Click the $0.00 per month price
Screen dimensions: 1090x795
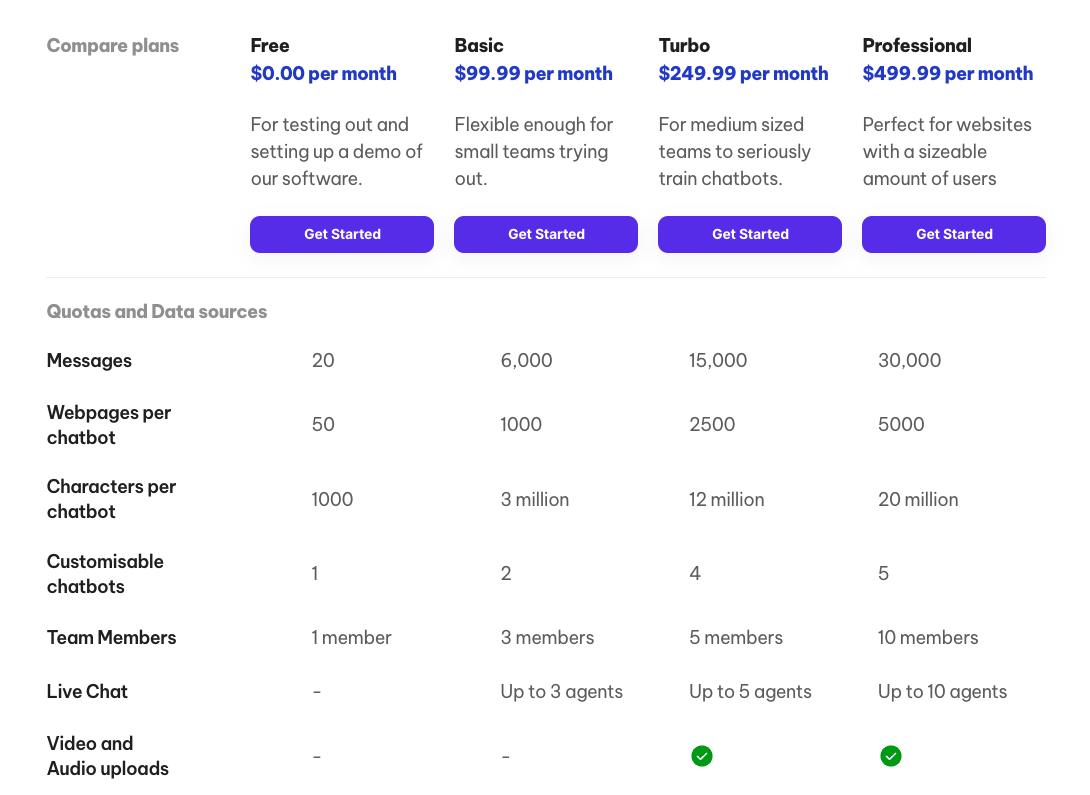[x=323, y=73]
